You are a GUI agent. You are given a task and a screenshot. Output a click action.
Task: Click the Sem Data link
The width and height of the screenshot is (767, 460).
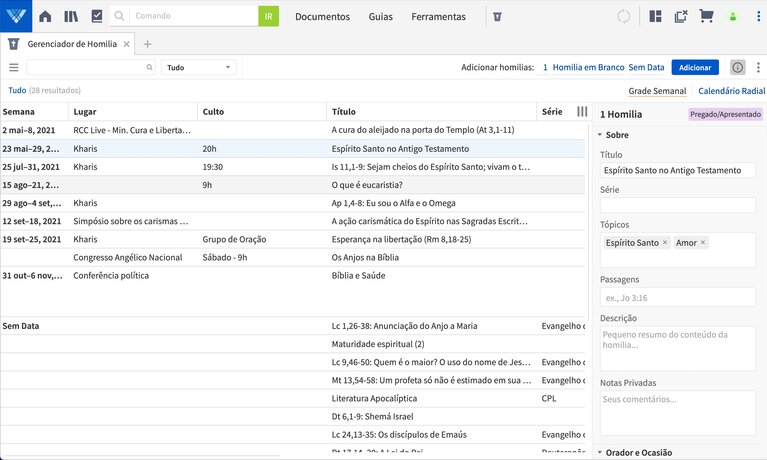[x=646, y=67]
